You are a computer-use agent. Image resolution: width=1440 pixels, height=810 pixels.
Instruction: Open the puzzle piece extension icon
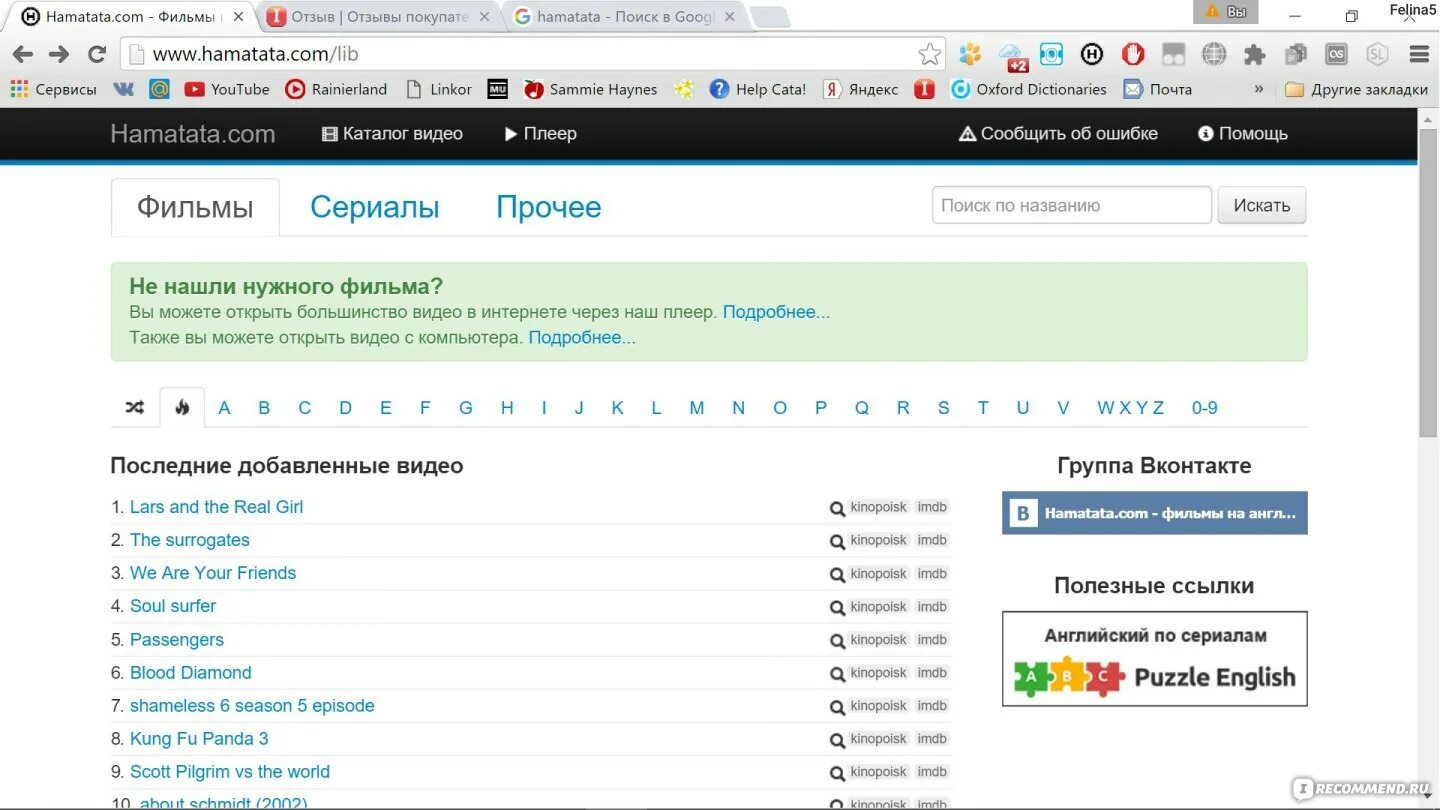(x=1254, y=55)
